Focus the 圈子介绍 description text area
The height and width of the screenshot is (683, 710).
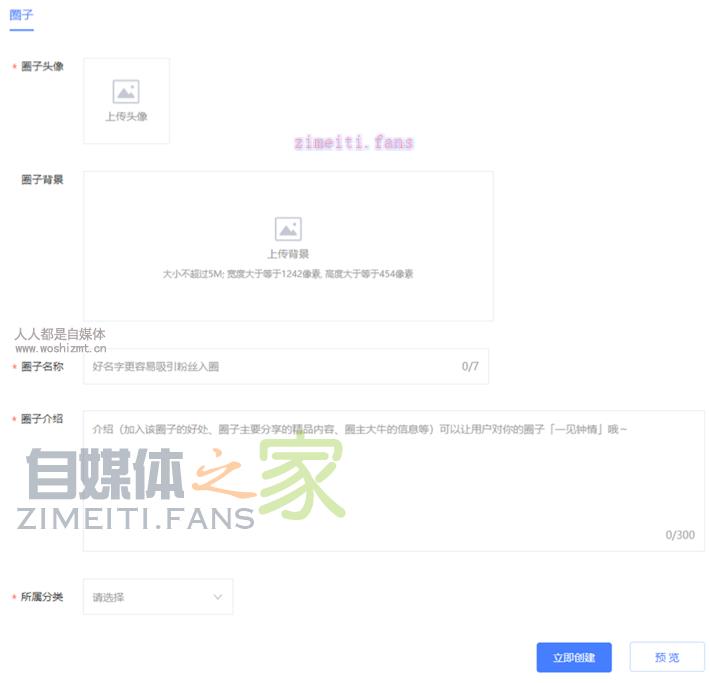click(x=393, y=481)
